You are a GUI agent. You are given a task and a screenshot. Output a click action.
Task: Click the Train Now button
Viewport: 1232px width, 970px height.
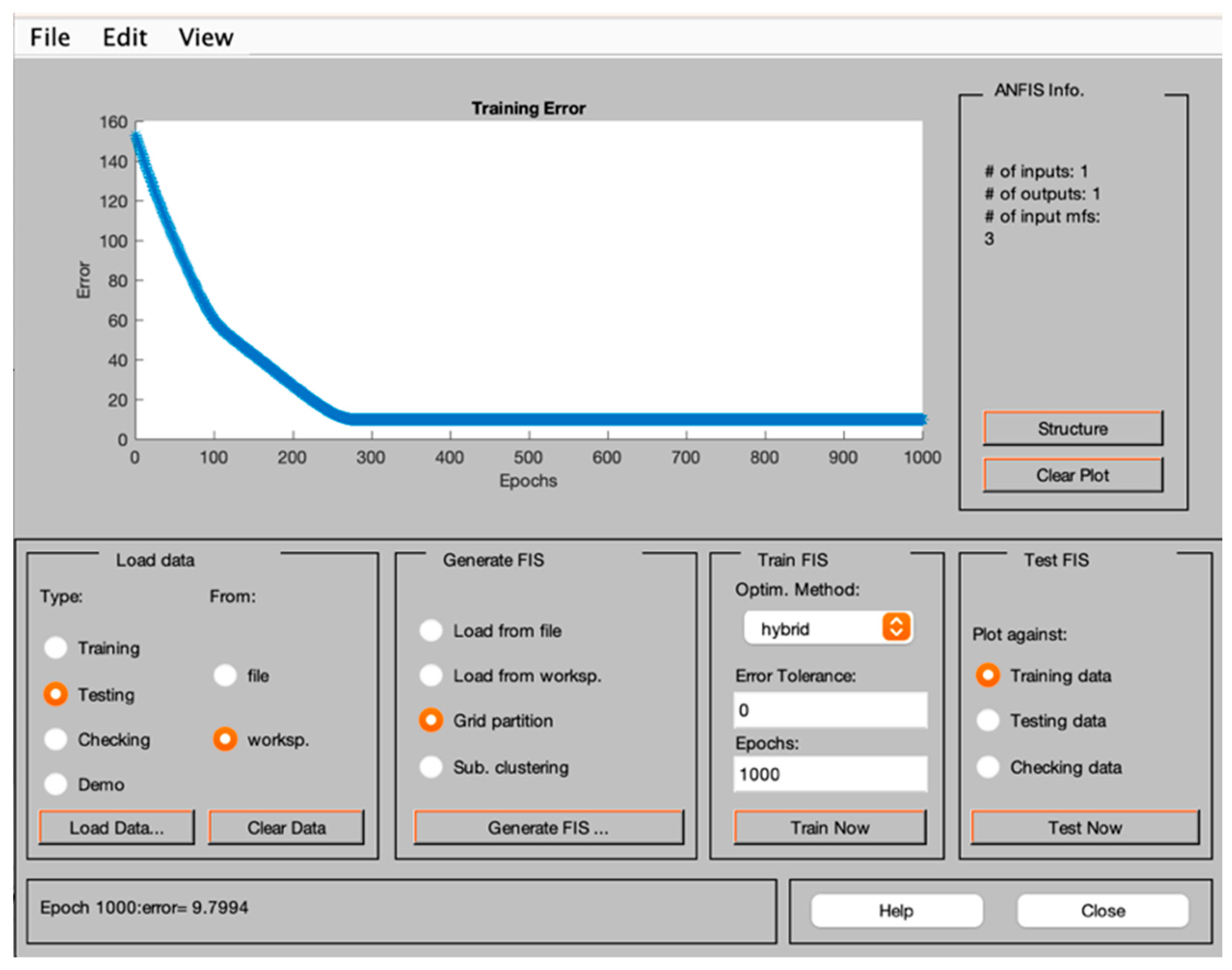[x=829, y=828]
